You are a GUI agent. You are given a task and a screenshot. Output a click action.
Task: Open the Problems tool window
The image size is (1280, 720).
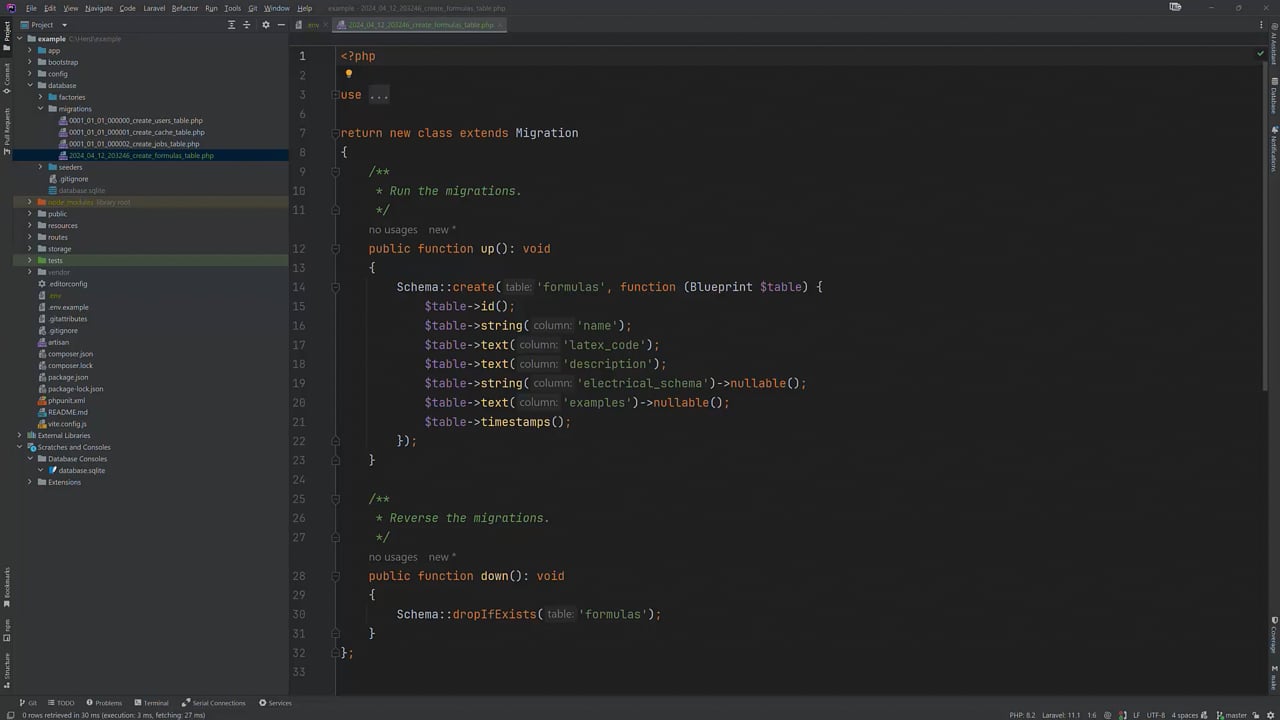[104, 703]
